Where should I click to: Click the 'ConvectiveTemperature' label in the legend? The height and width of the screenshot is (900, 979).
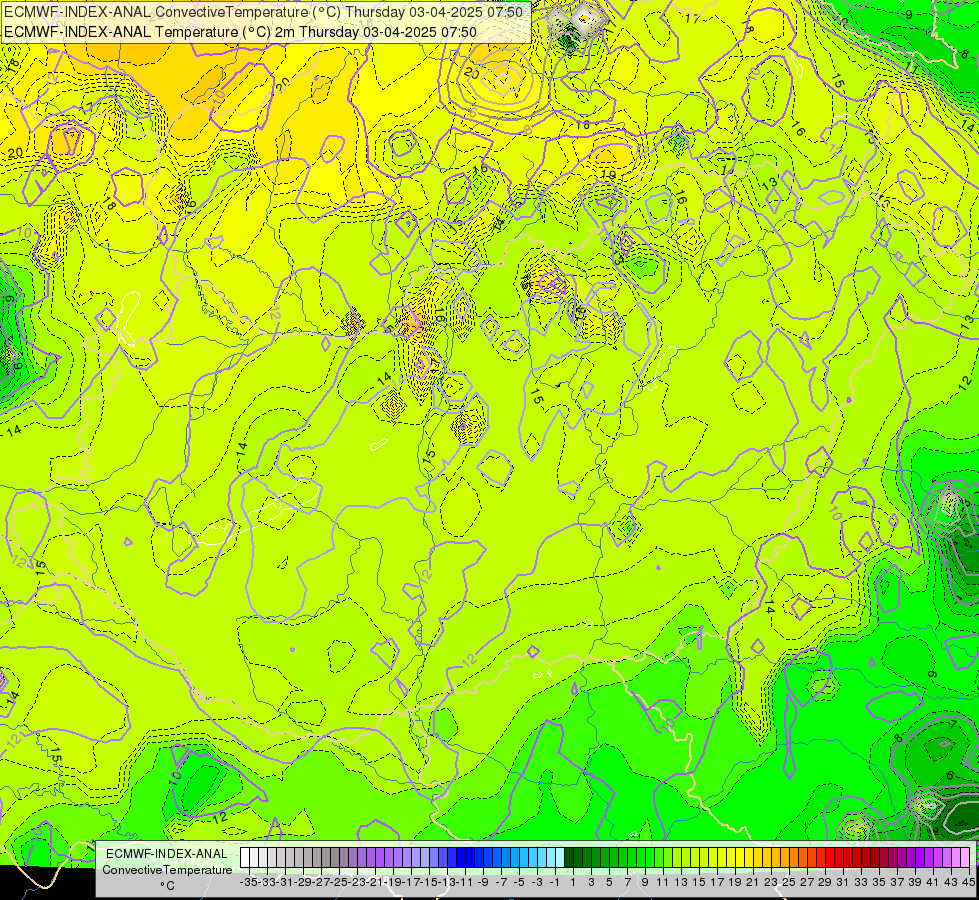[x=167, y=869]
